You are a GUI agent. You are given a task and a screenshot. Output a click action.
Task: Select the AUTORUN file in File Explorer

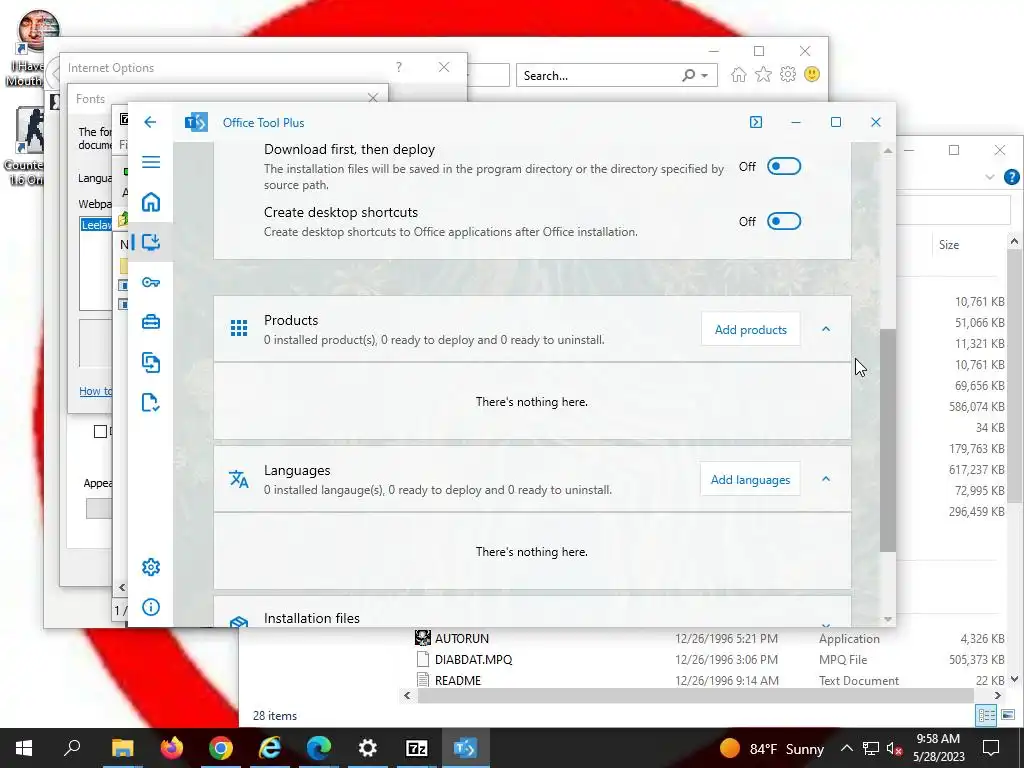(461, 639)
